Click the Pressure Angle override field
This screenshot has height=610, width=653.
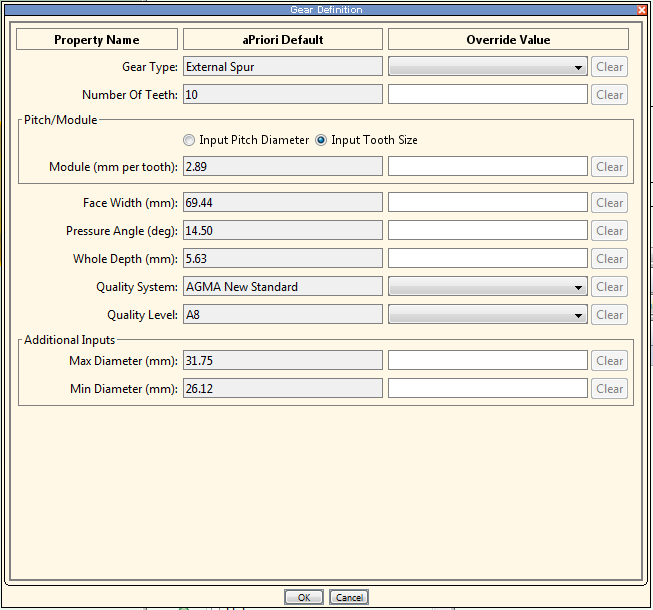[487, 231]
